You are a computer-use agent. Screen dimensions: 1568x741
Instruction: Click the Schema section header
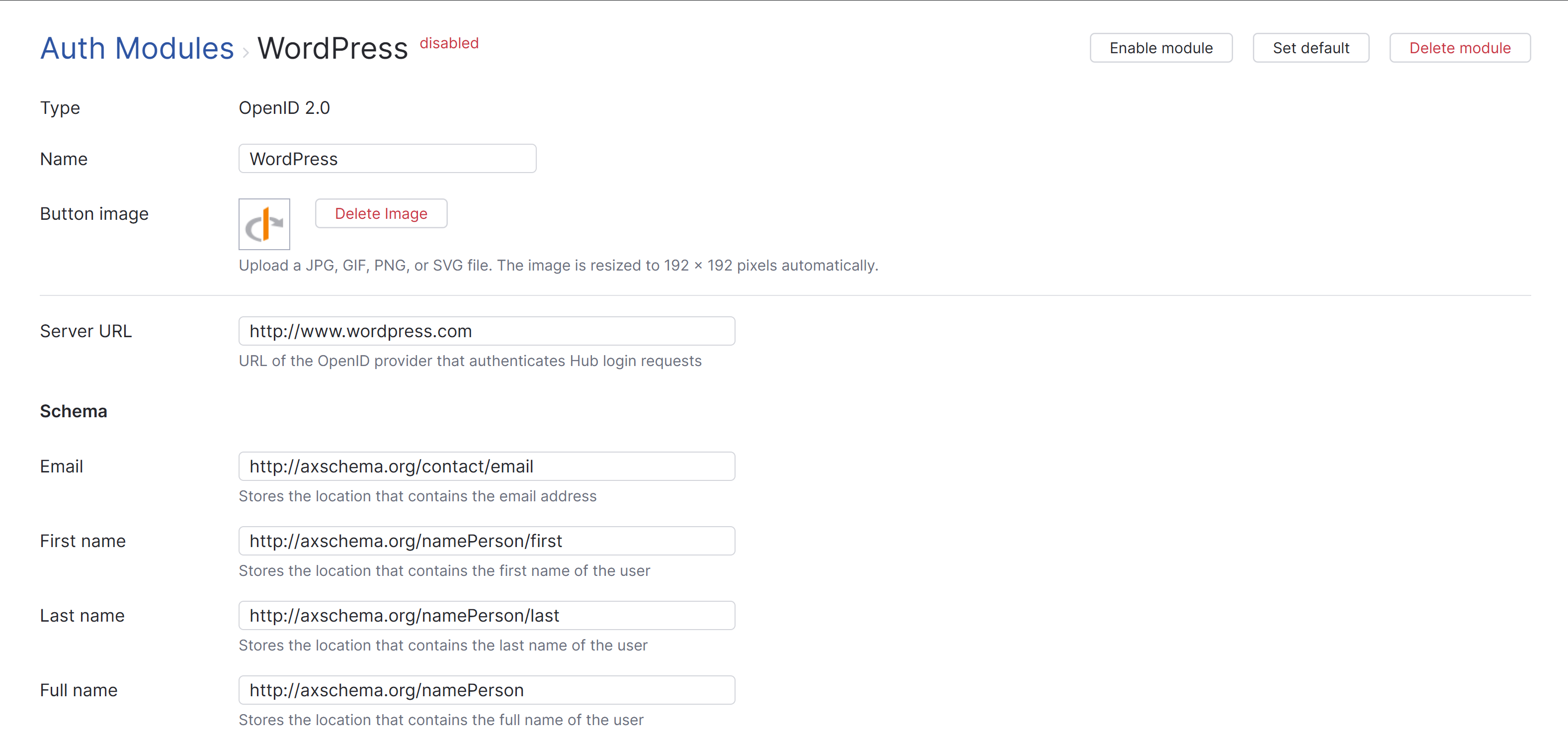coord(73,411)
